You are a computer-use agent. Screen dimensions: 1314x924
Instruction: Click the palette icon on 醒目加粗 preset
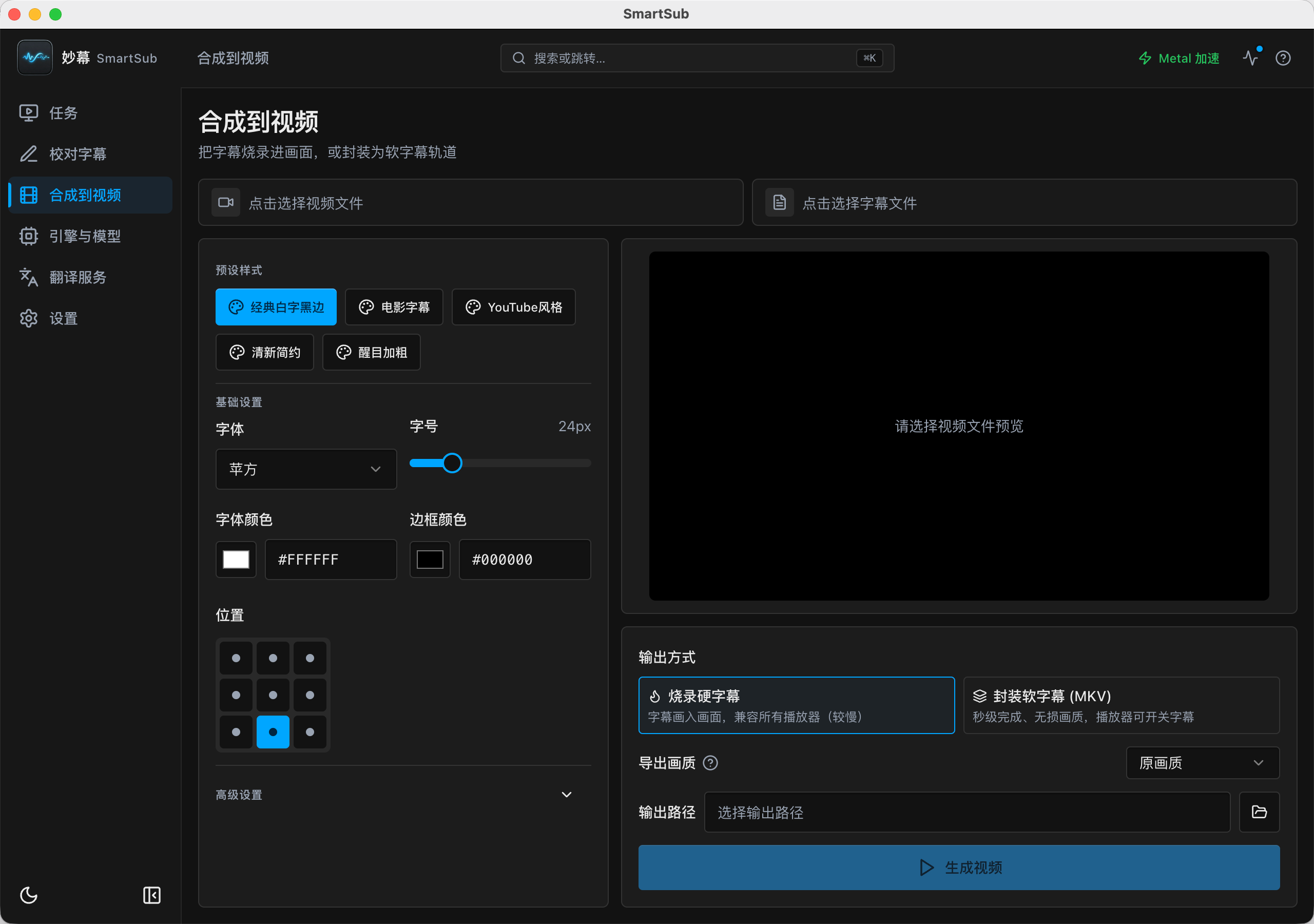(x=343, y=352)
